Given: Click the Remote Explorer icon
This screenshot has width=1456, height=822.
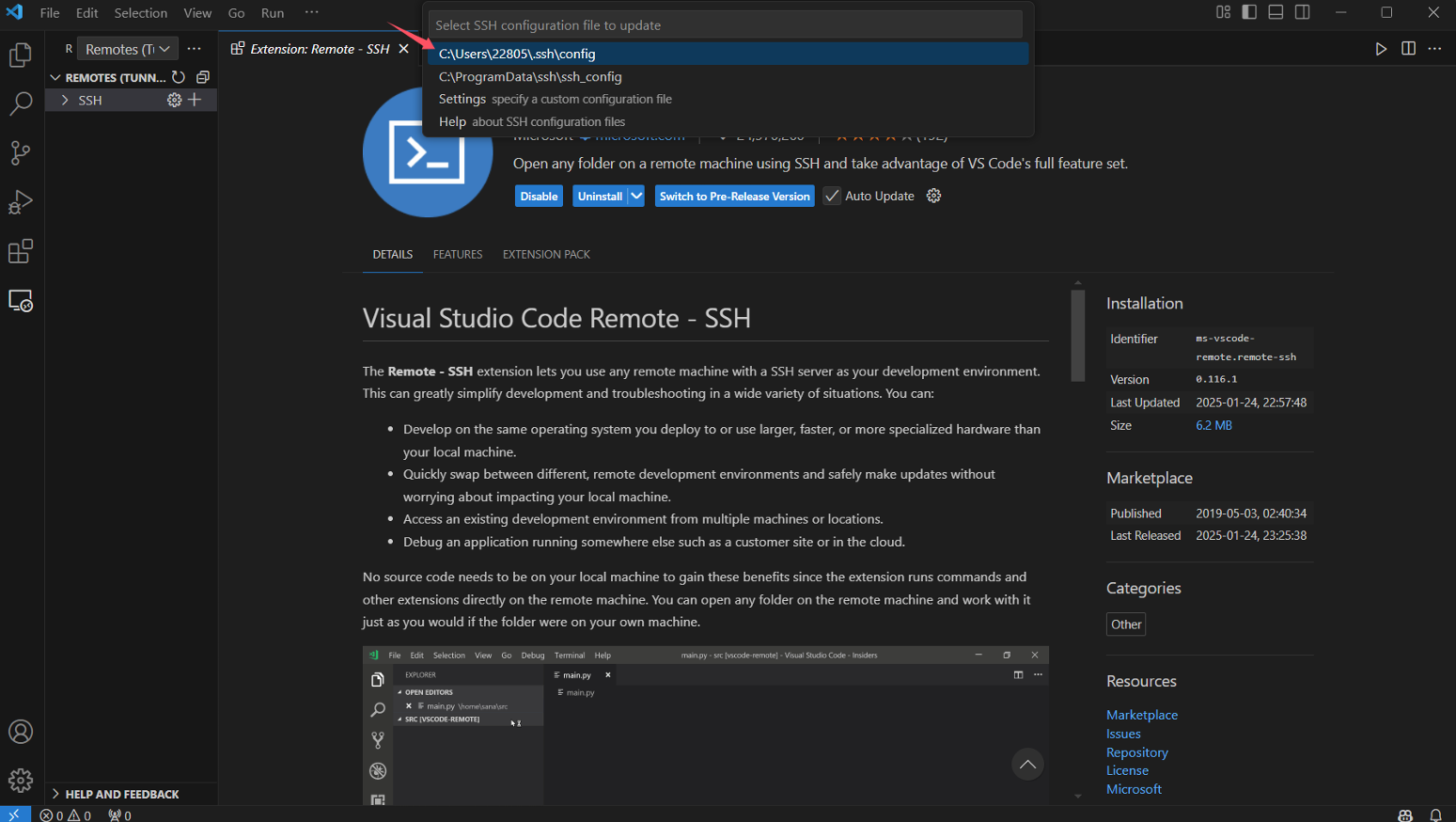Looking at the screenshot, I should pos(20,301).
